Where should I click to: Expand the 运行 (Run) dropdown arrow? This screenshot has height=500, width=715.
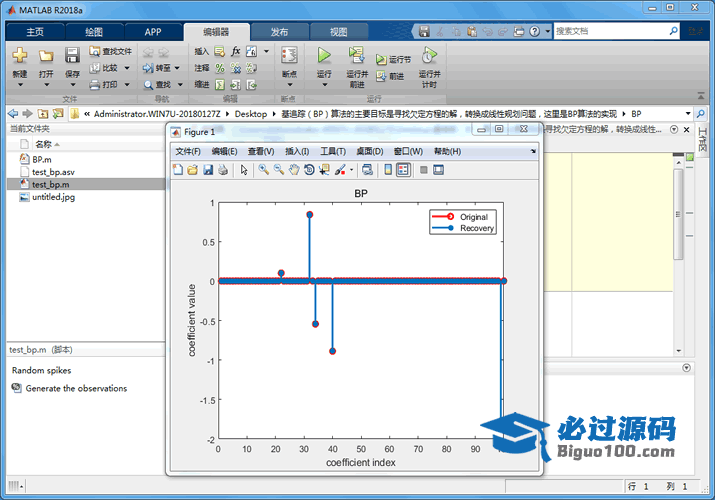click(x=324, y=85)
